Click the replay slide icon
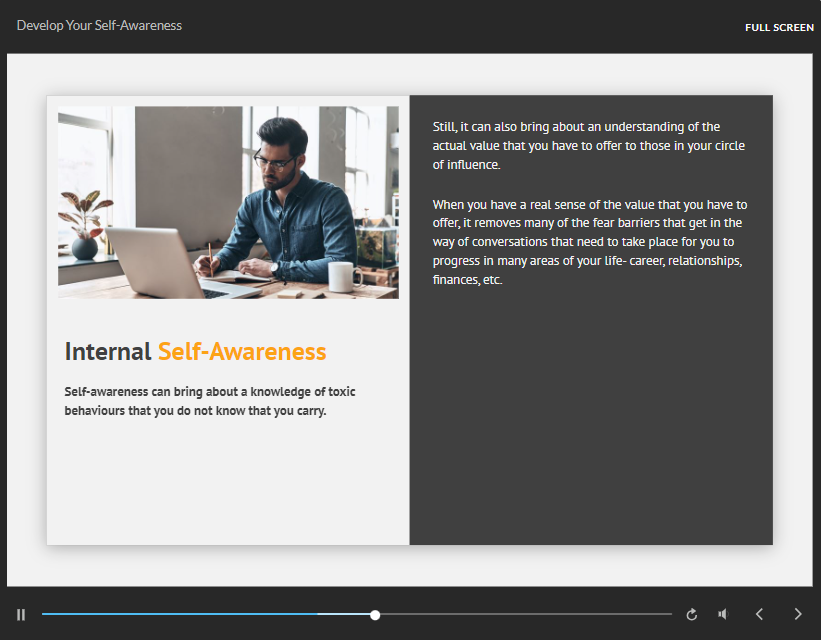This screenshot has height=640, width=821. coord(691,614)
